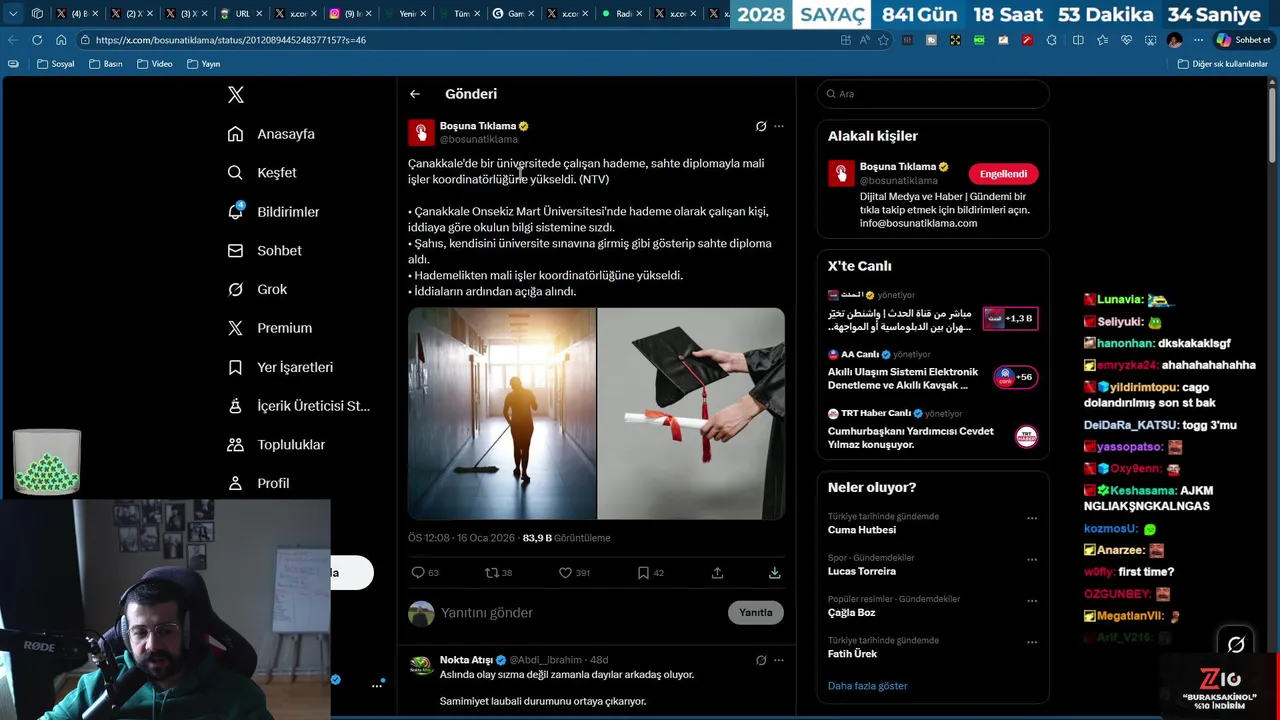The width and height of the screenshot is (1280, 720).
Task: Click the Engellendi button
Action: [x=1003, y=174]
